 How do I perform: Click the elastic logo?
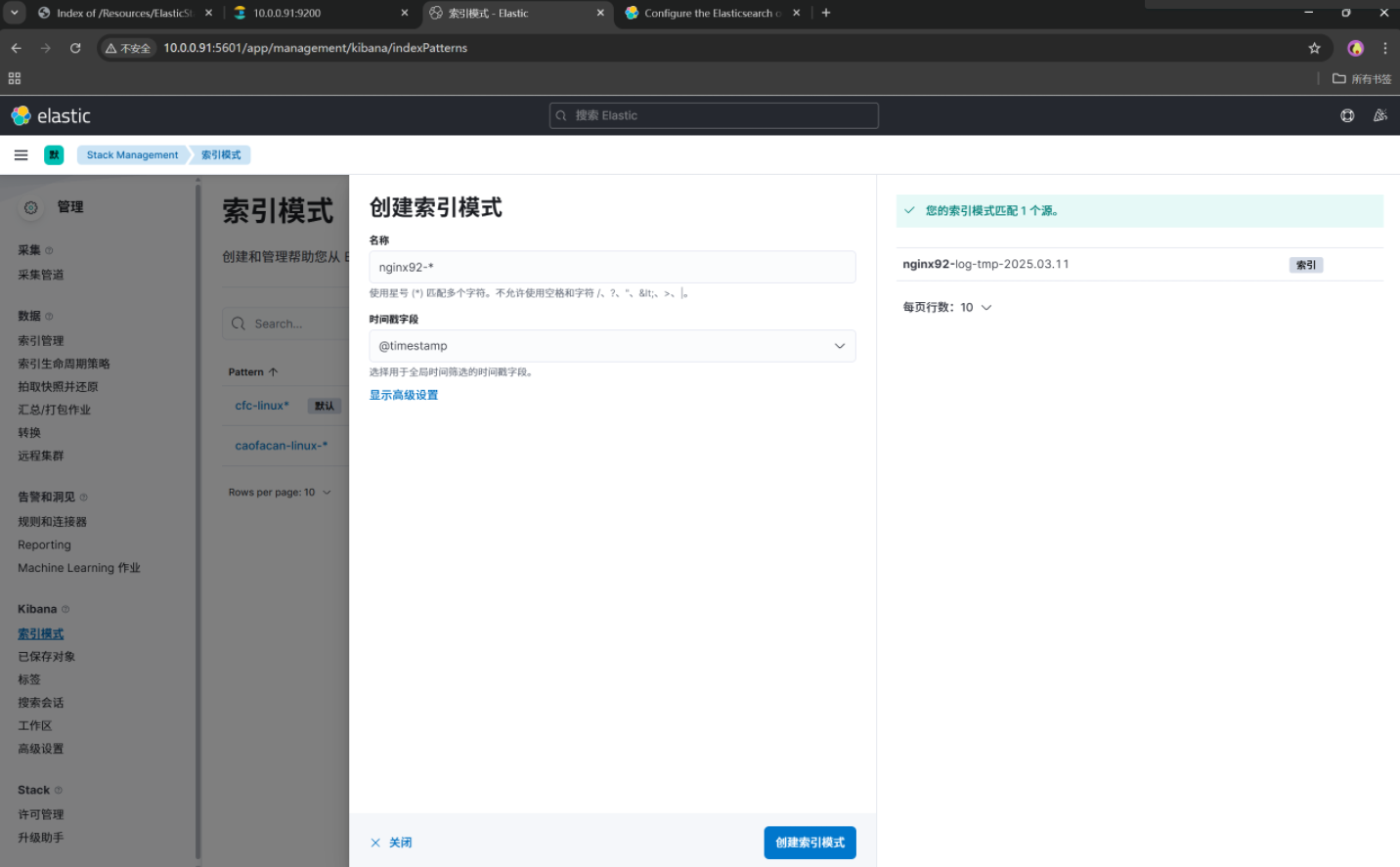click(x=51, y=115)
